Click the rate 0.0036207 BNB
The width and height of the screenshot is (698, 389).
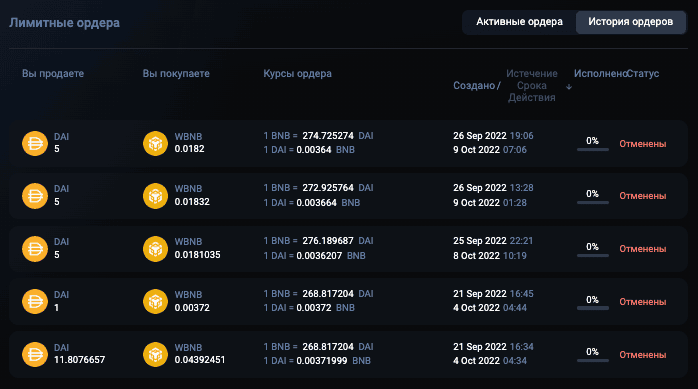331,256
